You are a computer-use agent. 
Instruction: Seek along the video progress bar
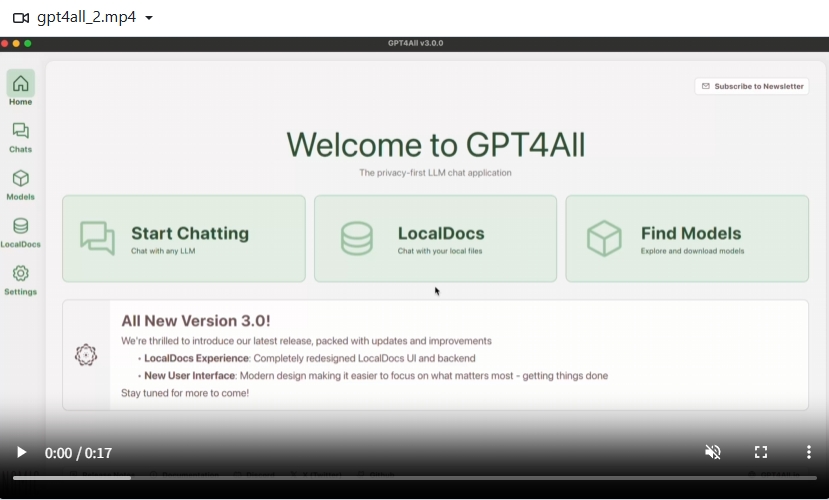click(415, 478)
